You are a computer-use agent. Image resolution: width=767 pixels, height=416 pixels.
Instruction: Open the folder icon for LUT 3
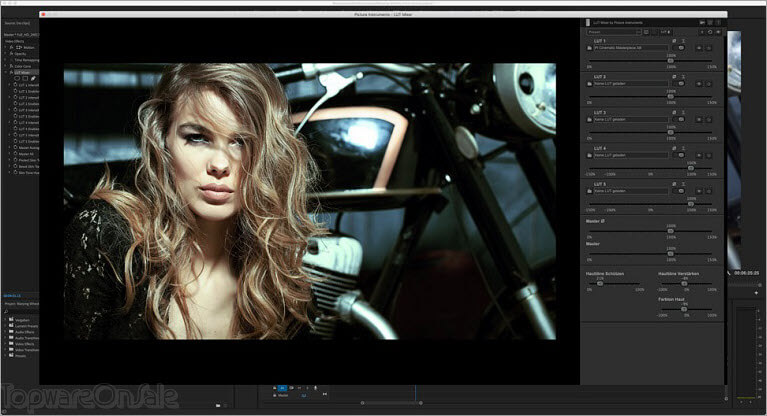(589, 119)
